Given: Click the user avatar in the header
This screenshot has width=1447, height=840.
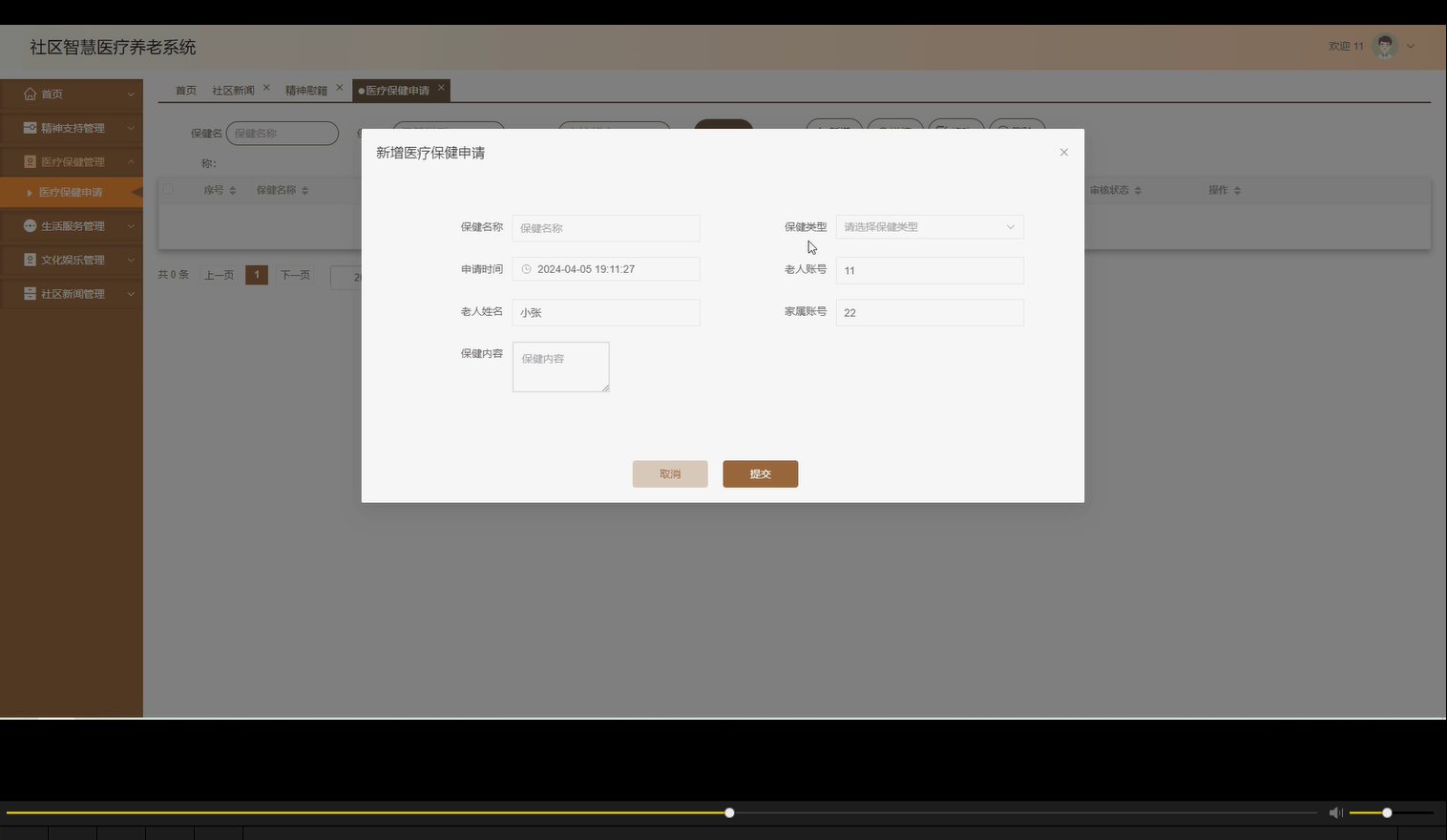Looking at the screenshot, I should [x=1385, y=46].
